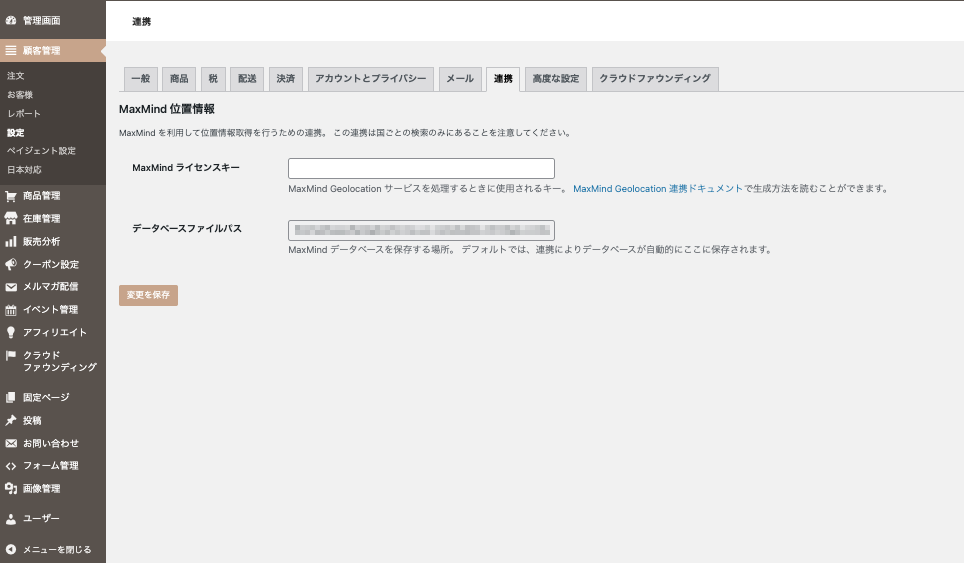Switch to the 一般 settings tab

click(x=140, y=79)
